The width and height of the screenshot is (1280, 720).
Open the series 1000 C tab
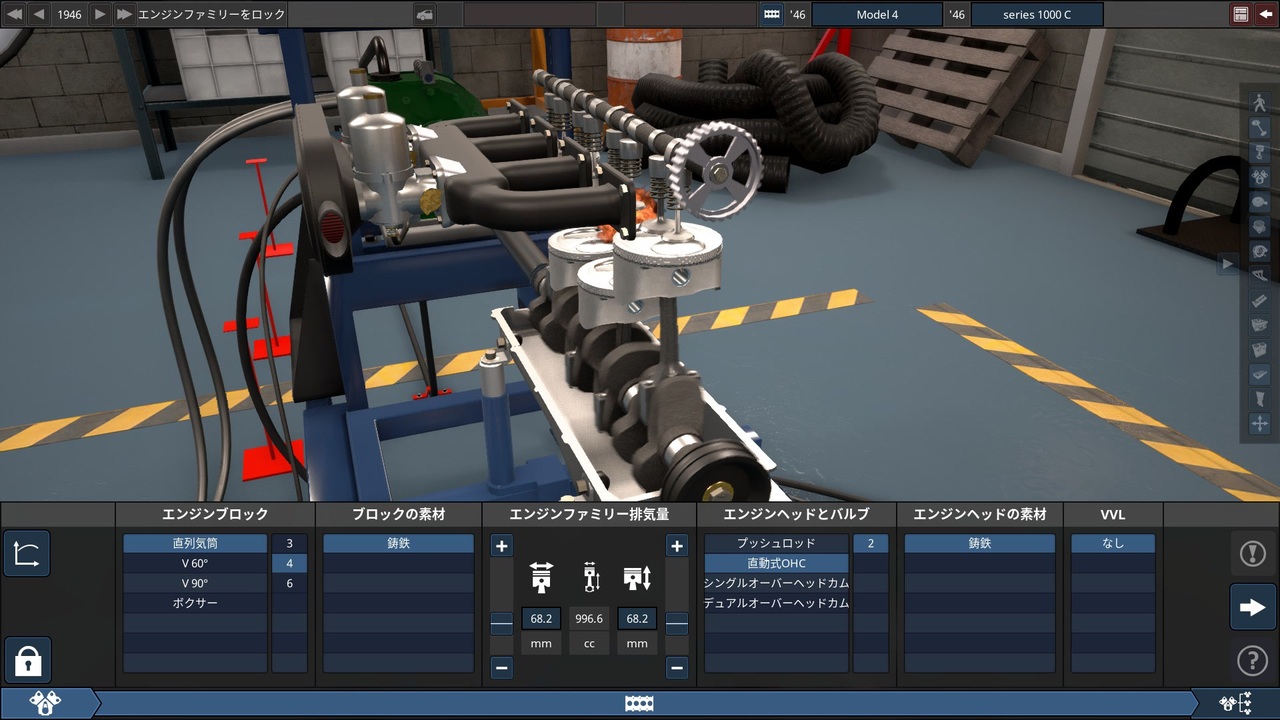tap(1037, 15)
